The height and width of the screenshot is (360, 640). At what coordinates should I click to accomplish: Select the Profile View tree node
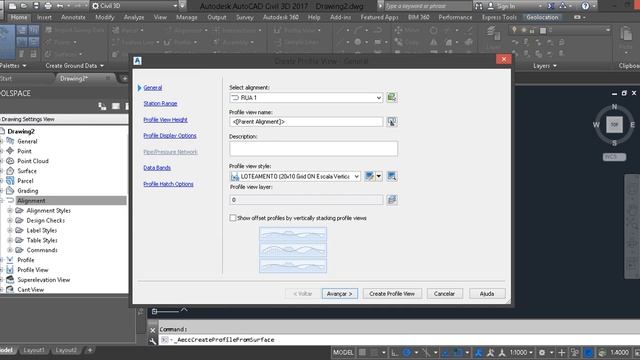pos(33,270)
